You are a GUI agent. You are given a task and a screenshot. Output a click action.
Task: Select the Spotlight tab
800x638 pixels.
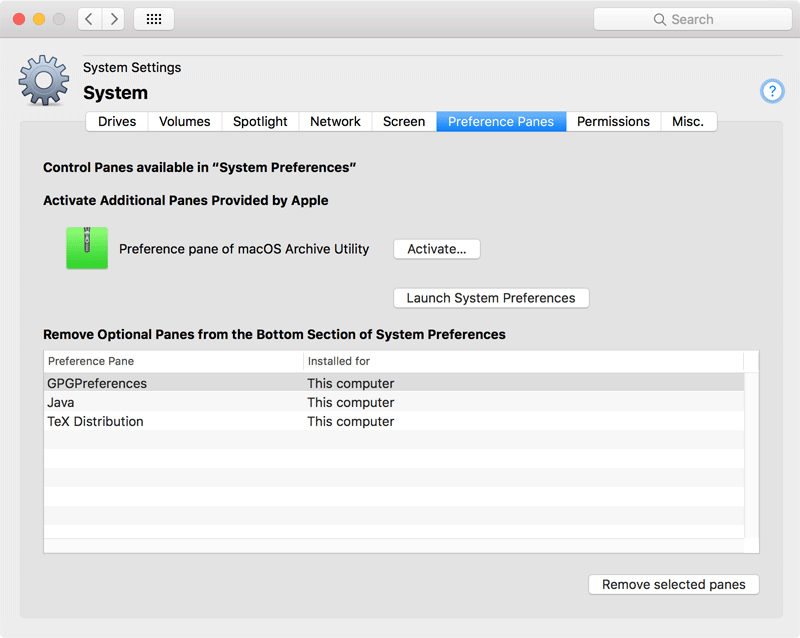(260, 121)
